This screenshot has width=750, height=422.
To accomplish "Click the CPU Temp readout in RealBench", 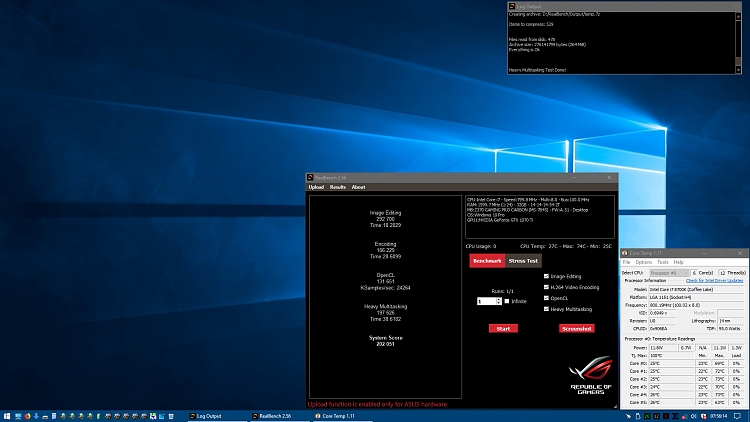I will pos(566,246).
